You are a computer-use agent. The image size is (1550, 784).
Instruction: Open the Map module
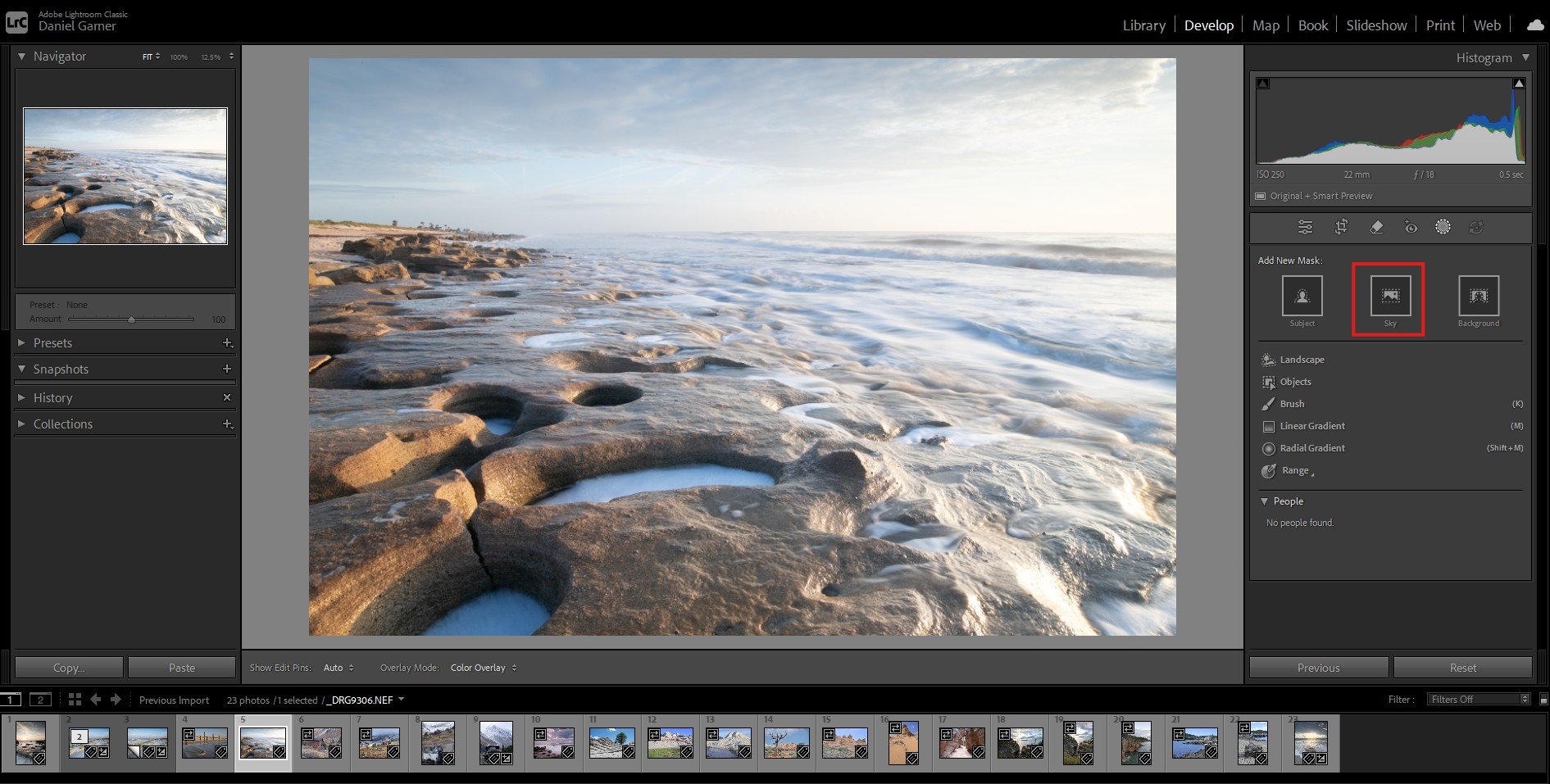(x=1266, y=25)
